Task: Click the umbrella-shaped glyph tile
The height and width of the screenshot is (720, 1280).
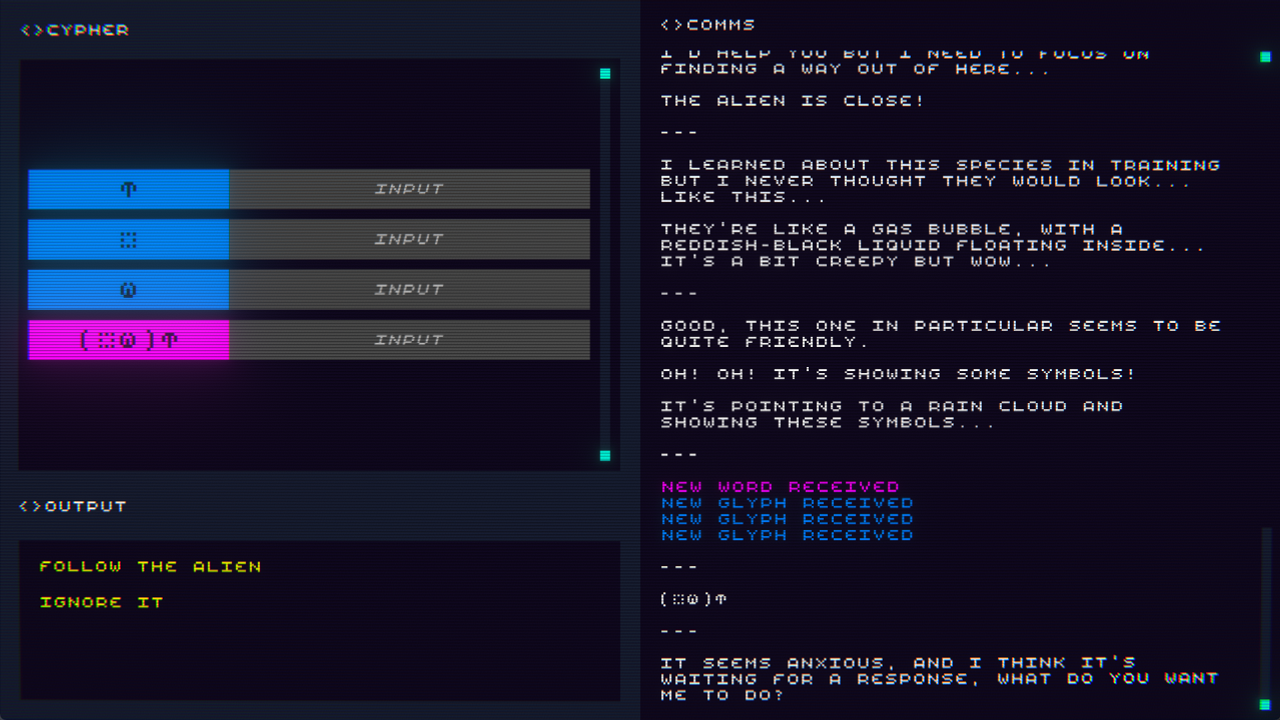Action: coord(129,189)
